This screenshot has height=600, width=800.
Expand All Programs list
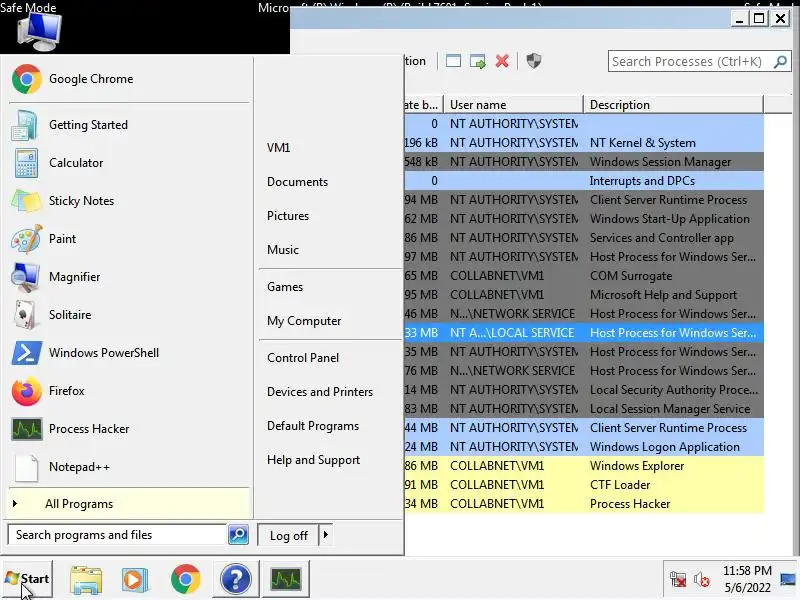coord(129,504)
